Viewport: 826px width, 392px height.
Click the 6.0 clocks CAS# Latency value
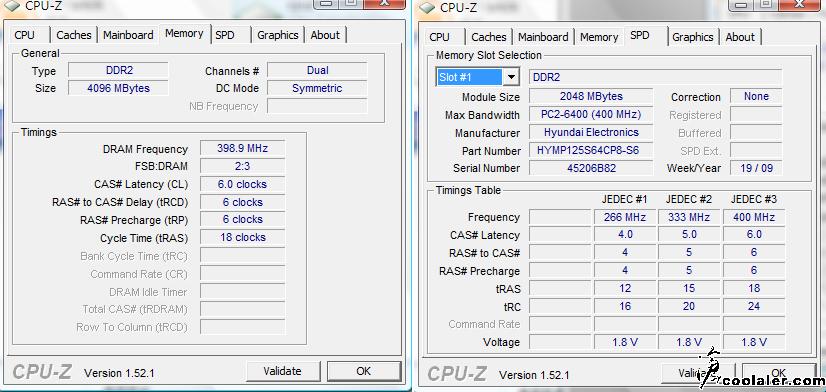242,184
